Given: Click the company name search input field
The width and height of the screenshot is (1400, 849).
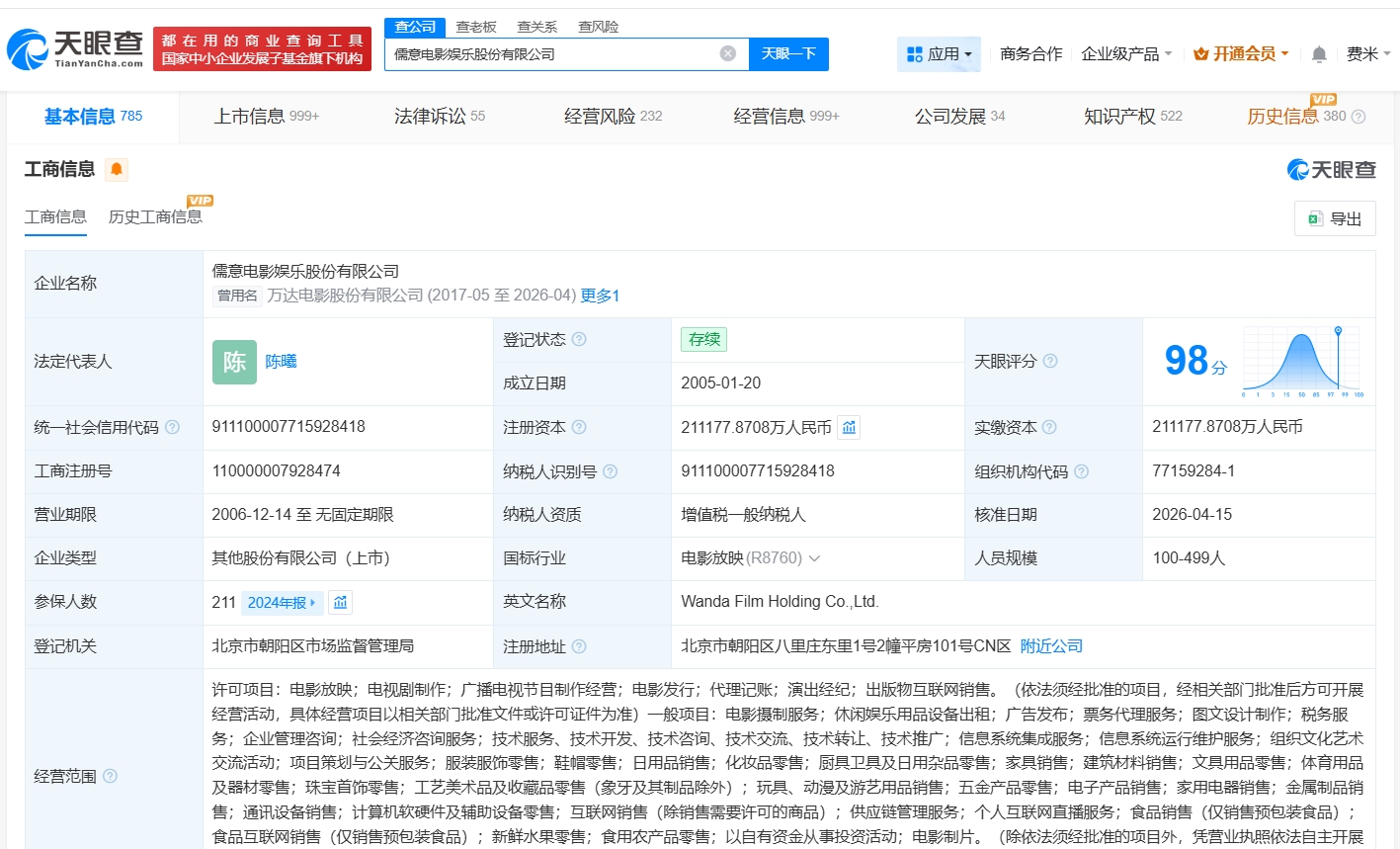Looking at the screenshot, I should [x=553, y=54].
